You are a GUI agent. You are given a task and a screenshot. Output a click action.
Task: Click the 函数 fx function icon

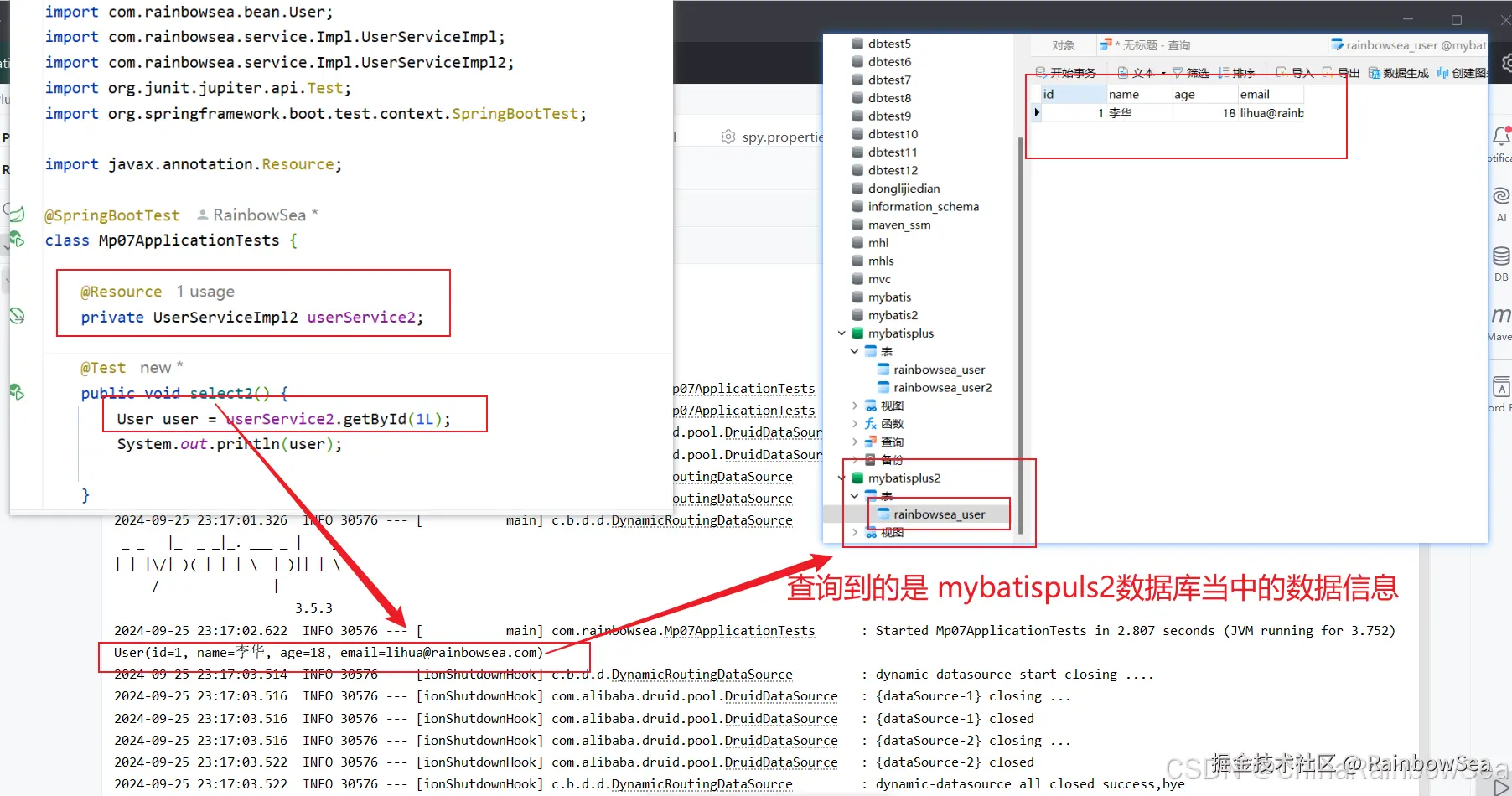click(871, 424)
